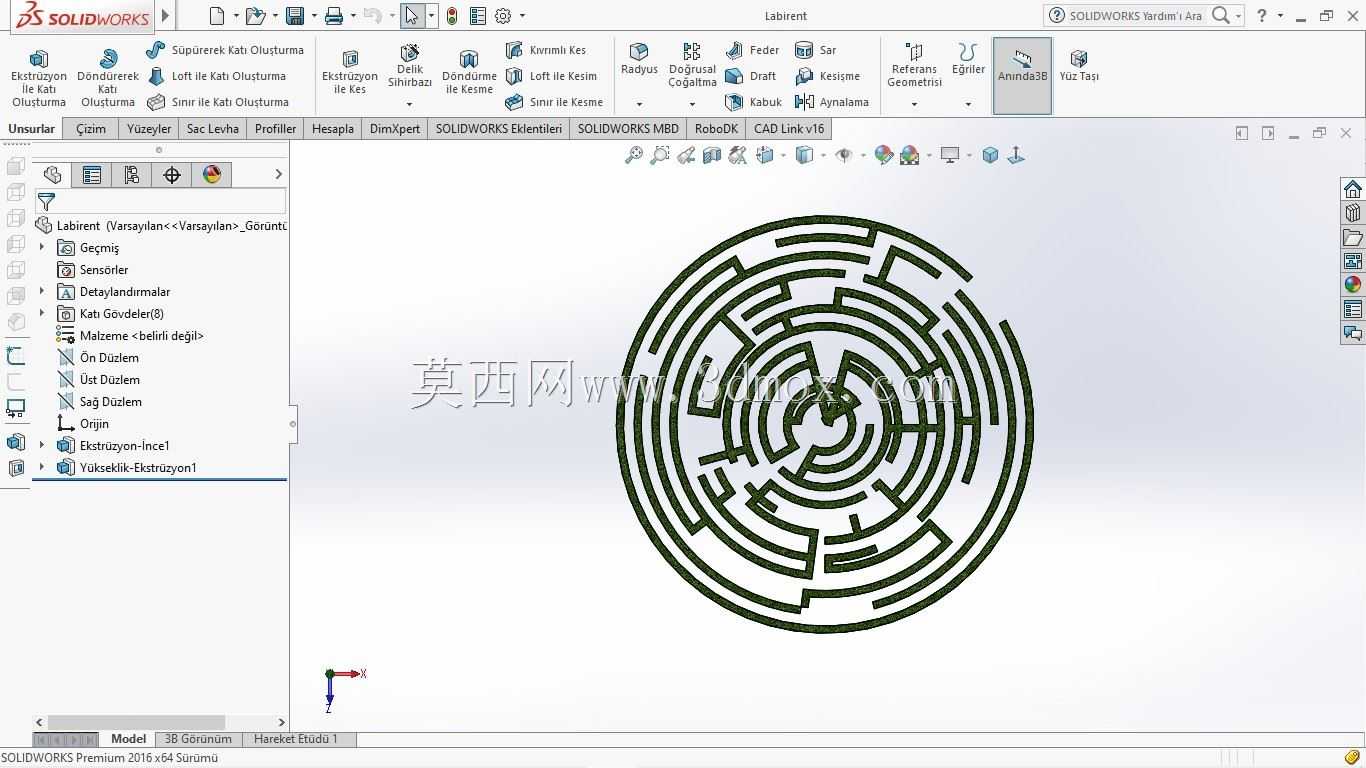The height and width of the screenshot is (768, 1366).
Task: Open the Delik Sihirbazı tool
Action: tap(410, 66)
